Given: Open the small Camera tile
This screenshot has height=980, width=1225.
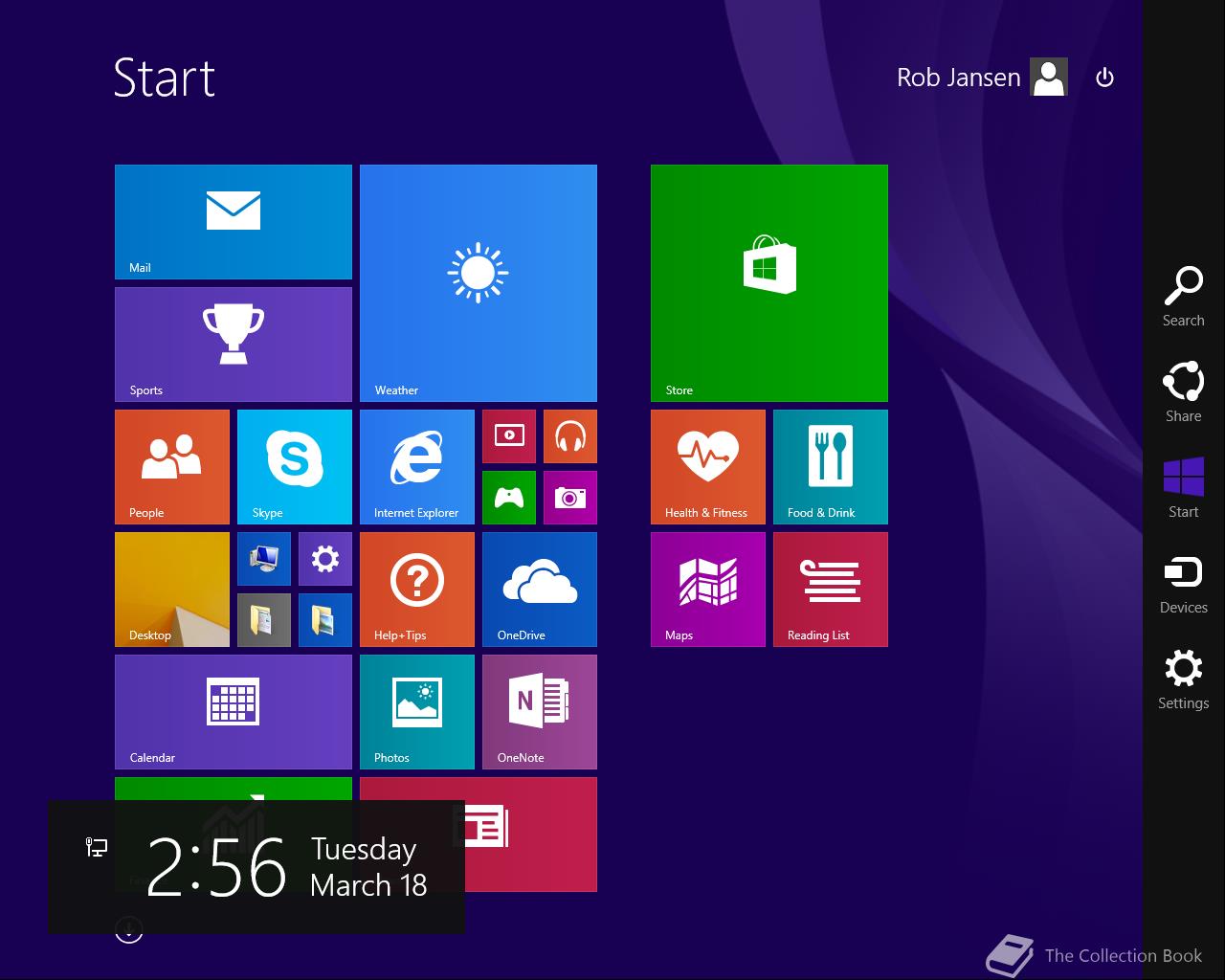Looking at the screenshot, I should (x=570, y=498).
